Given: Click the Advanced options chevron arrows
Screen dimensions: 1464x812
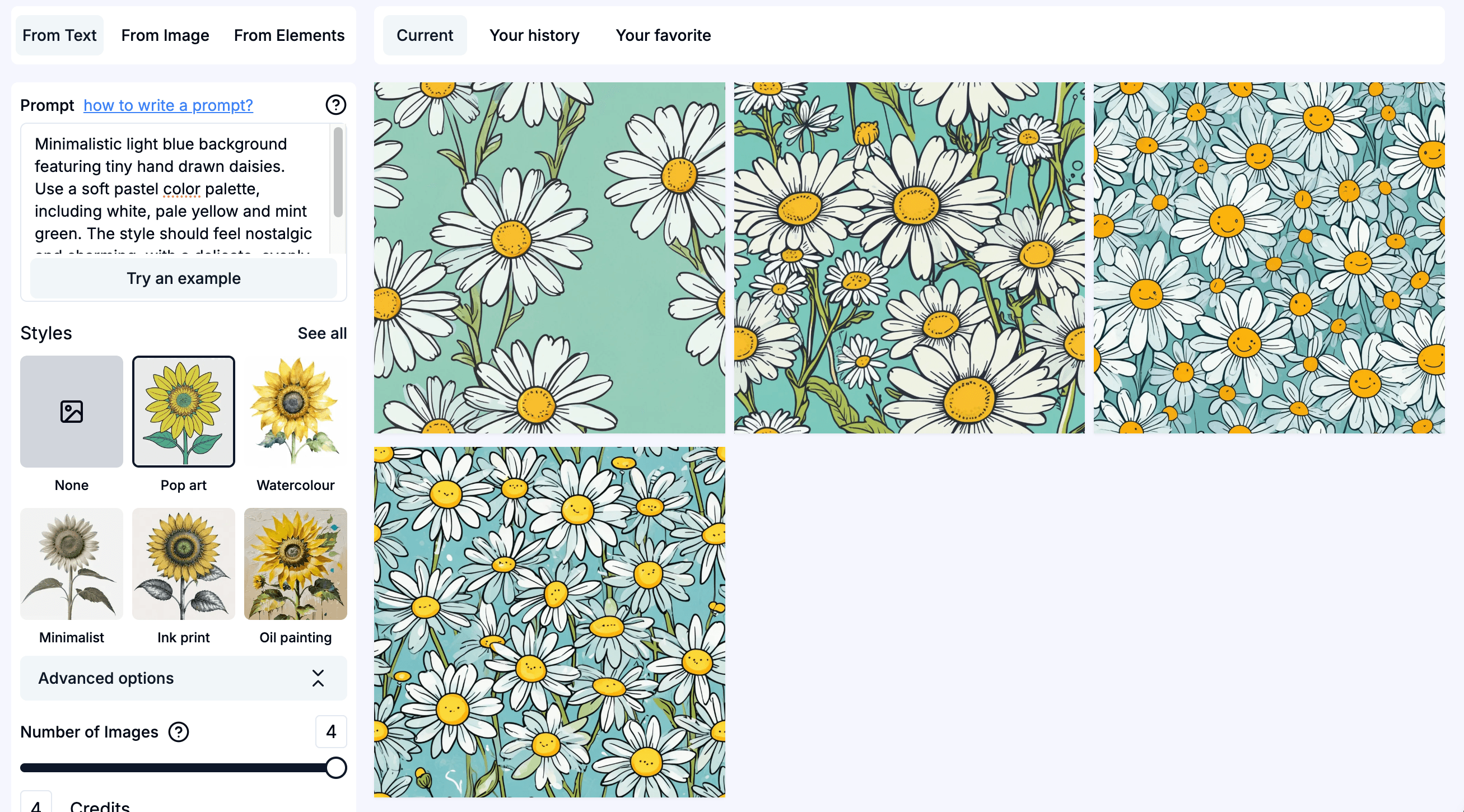Looking at the screenshot, I should click(x=318, y=678).
